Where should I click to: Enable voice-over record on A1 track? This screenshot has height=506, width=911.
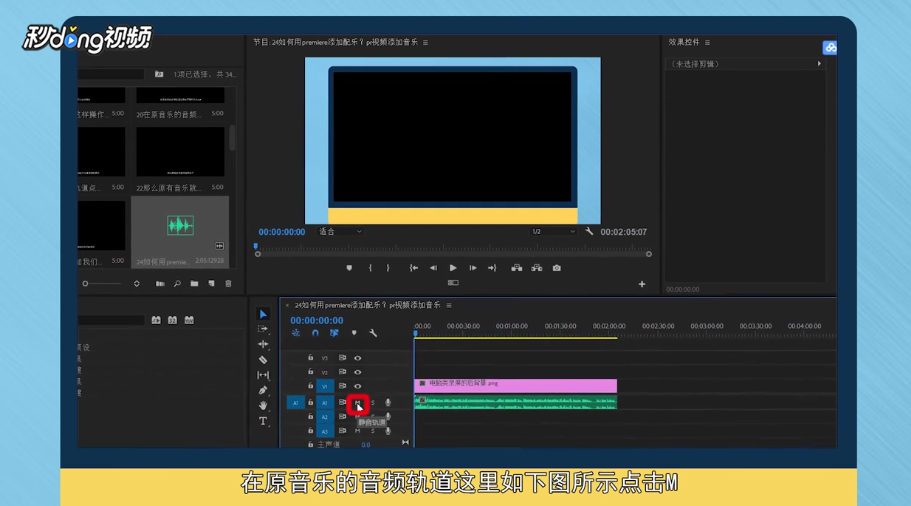coord(388,403)
